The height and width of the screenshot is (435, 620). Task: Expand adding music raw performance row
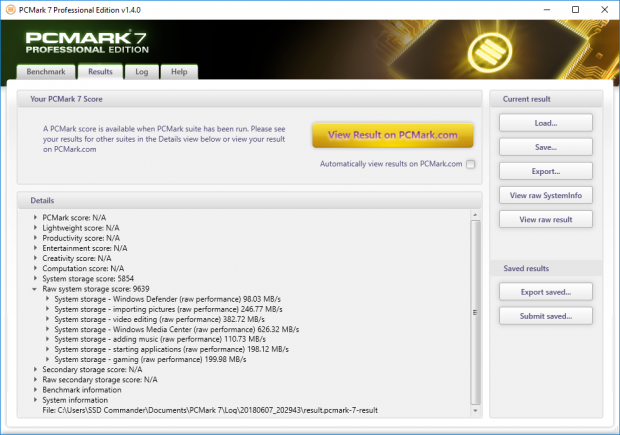(x=47, y=339)
